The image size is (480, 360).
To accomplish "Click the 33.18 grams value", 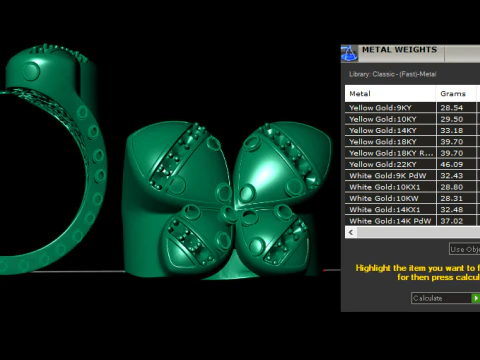I will 452,130.
